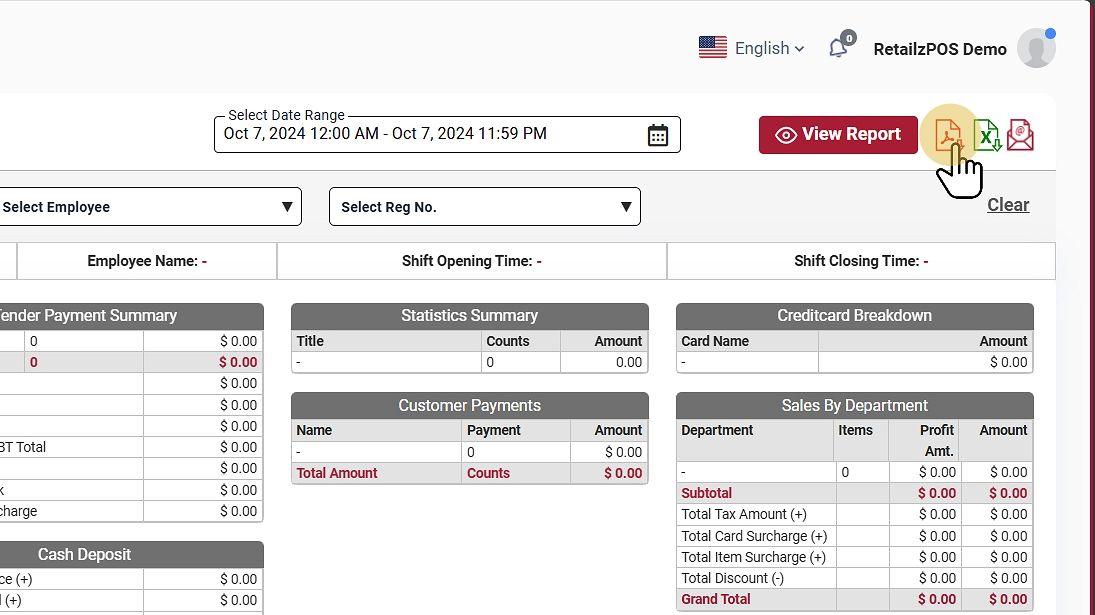This screenshot has width=1095, height=615.
Task: Open the Select Employee dropdown
Action: 146,207
